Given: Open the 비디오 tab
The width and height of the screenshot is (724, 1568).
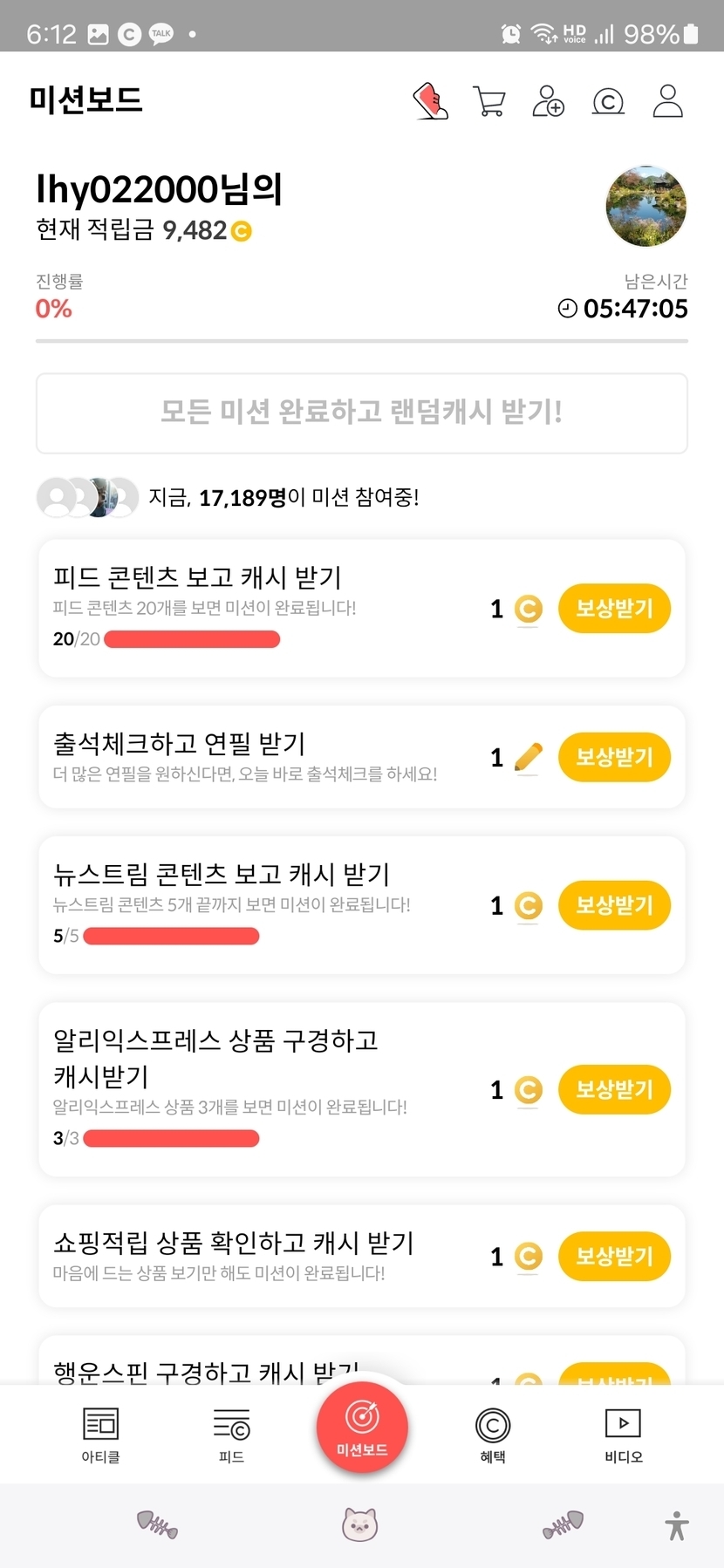Looking at the screenshot, I should tap(624, 1435).
